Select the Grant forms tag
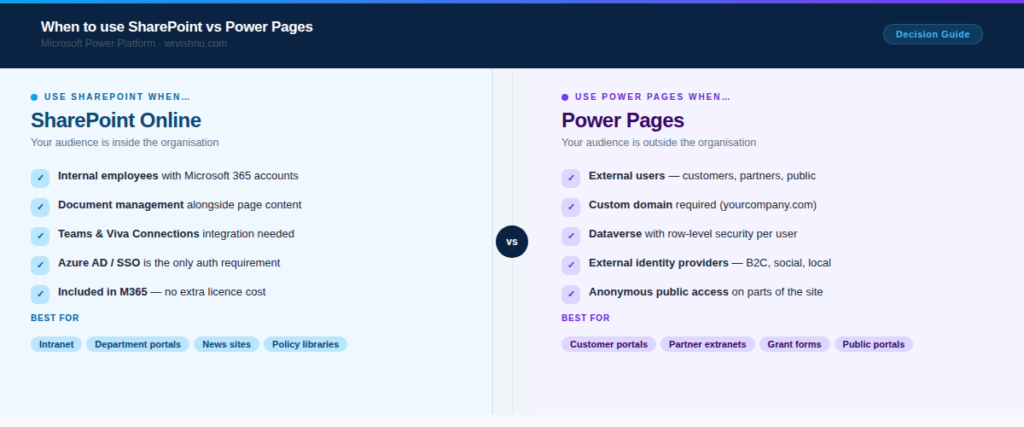 pyautogui.click(x=794, y=344)
